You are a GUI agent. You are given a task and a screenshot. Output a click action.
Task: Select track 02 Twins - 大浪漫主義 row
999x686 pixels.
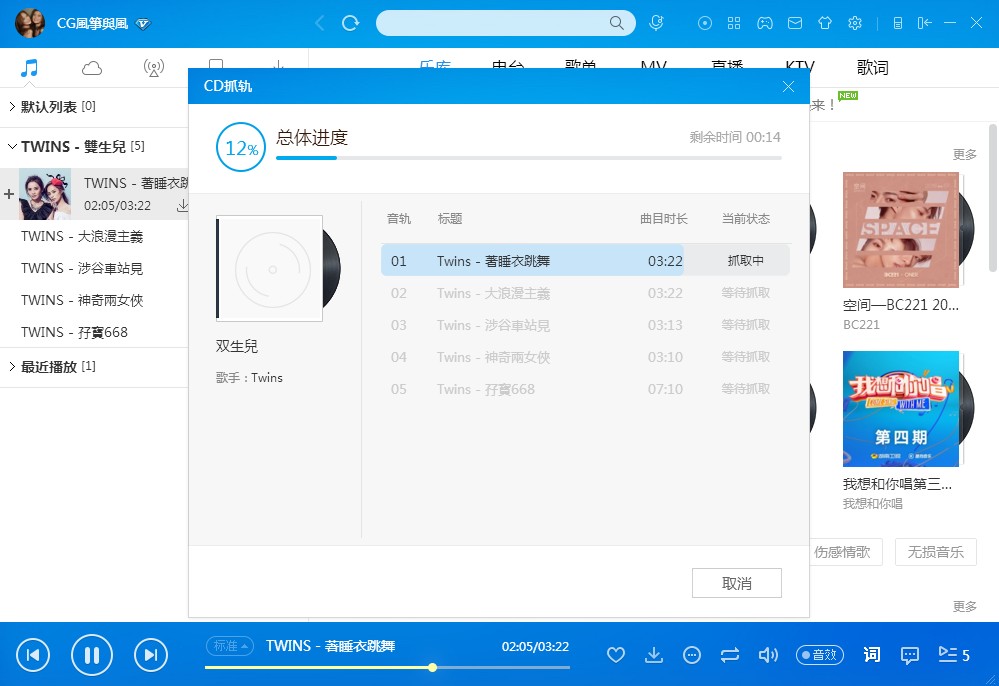586,293
